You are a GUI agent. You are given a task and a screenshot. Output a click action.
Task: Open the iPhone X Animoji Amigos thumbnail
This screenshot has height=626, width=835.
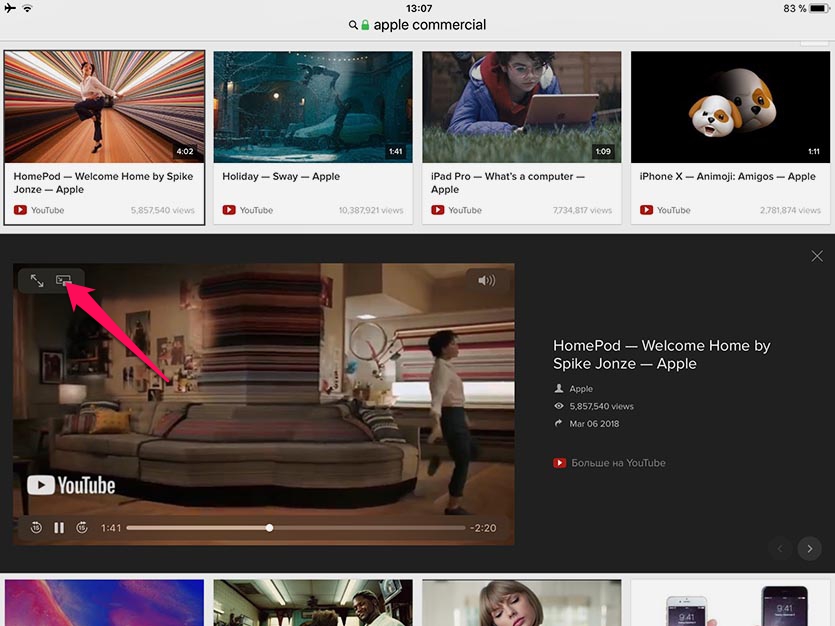pyautogui.click(x=729, y=107)
